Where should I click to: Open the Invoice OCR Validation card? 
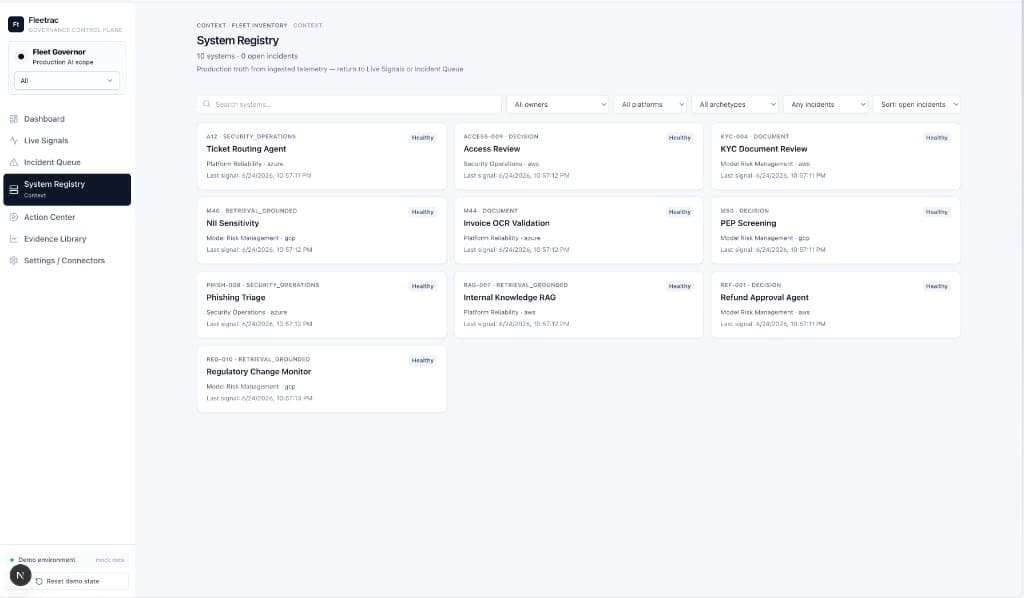579,230
